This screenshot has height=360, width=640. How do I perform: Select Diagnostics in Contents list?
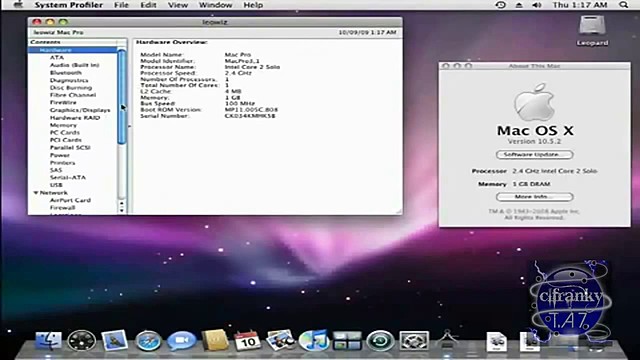(69, 80)
